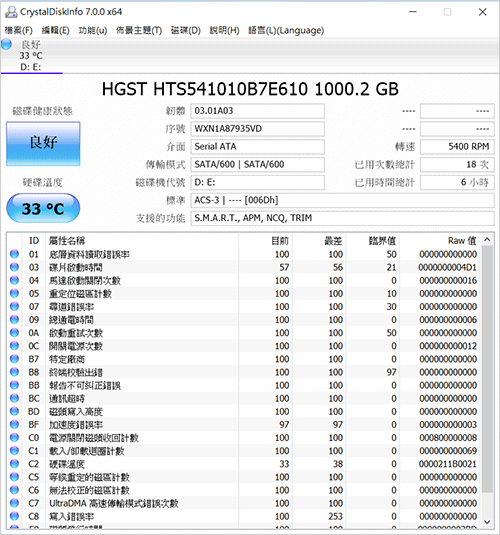Click the interface field Serial ATA
Screen dimensions: 500x535
click(x=257, y=147)
